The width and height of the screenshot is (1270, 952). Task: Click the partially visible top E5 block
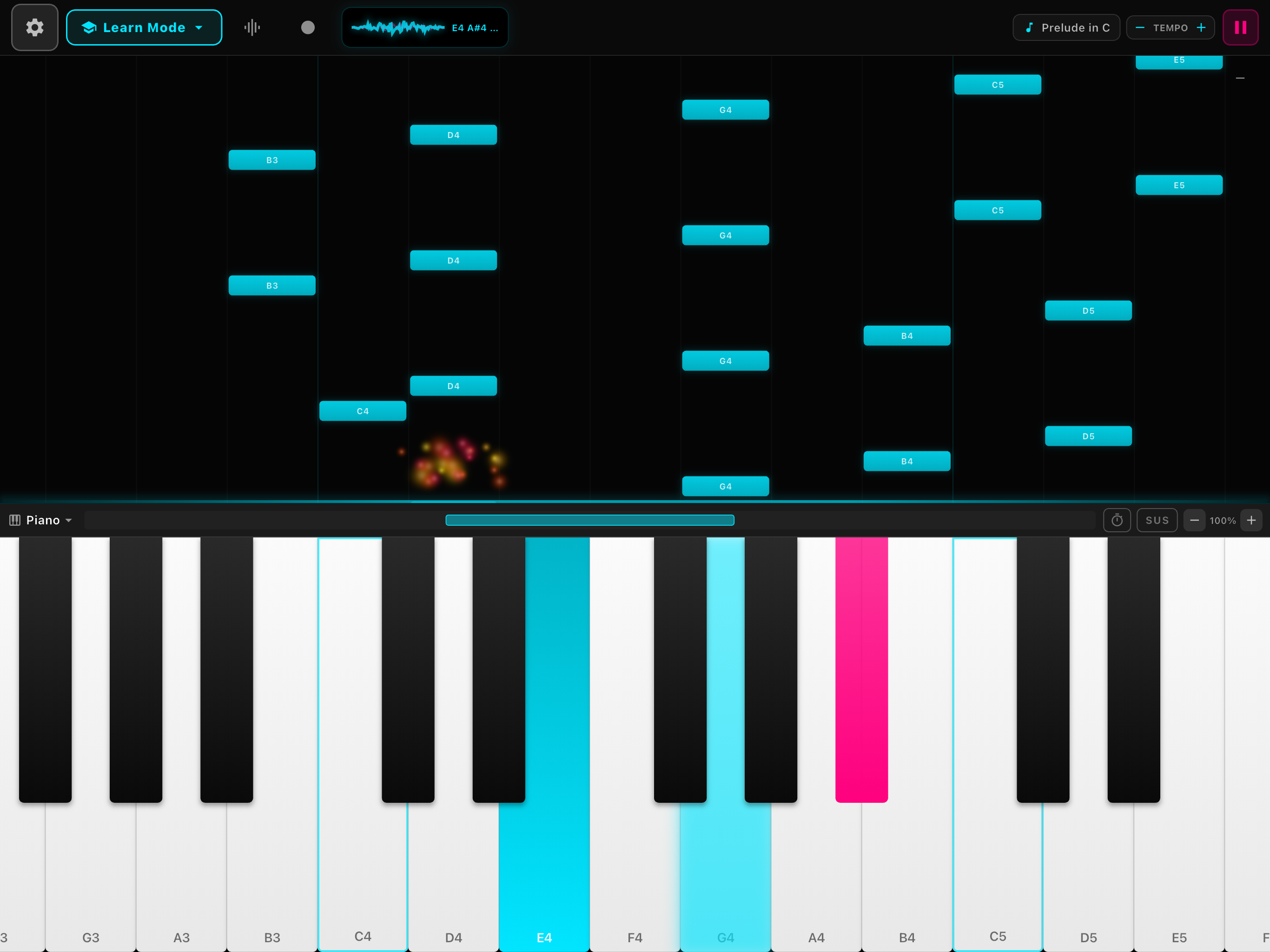click(1179, 62)
